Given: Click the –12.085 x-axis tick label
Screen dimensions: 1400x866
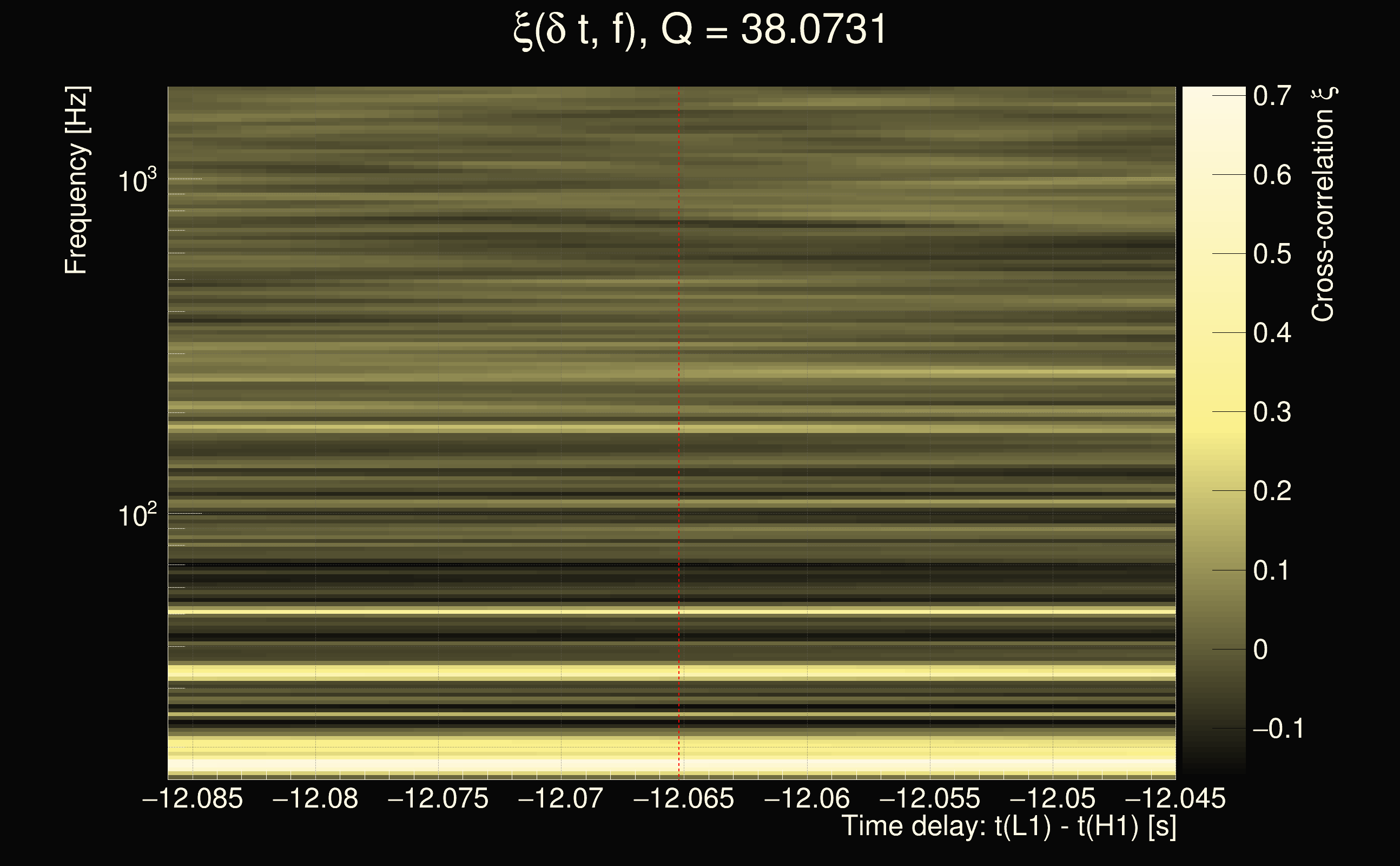Looking at the screenshot, I should 193,798.
